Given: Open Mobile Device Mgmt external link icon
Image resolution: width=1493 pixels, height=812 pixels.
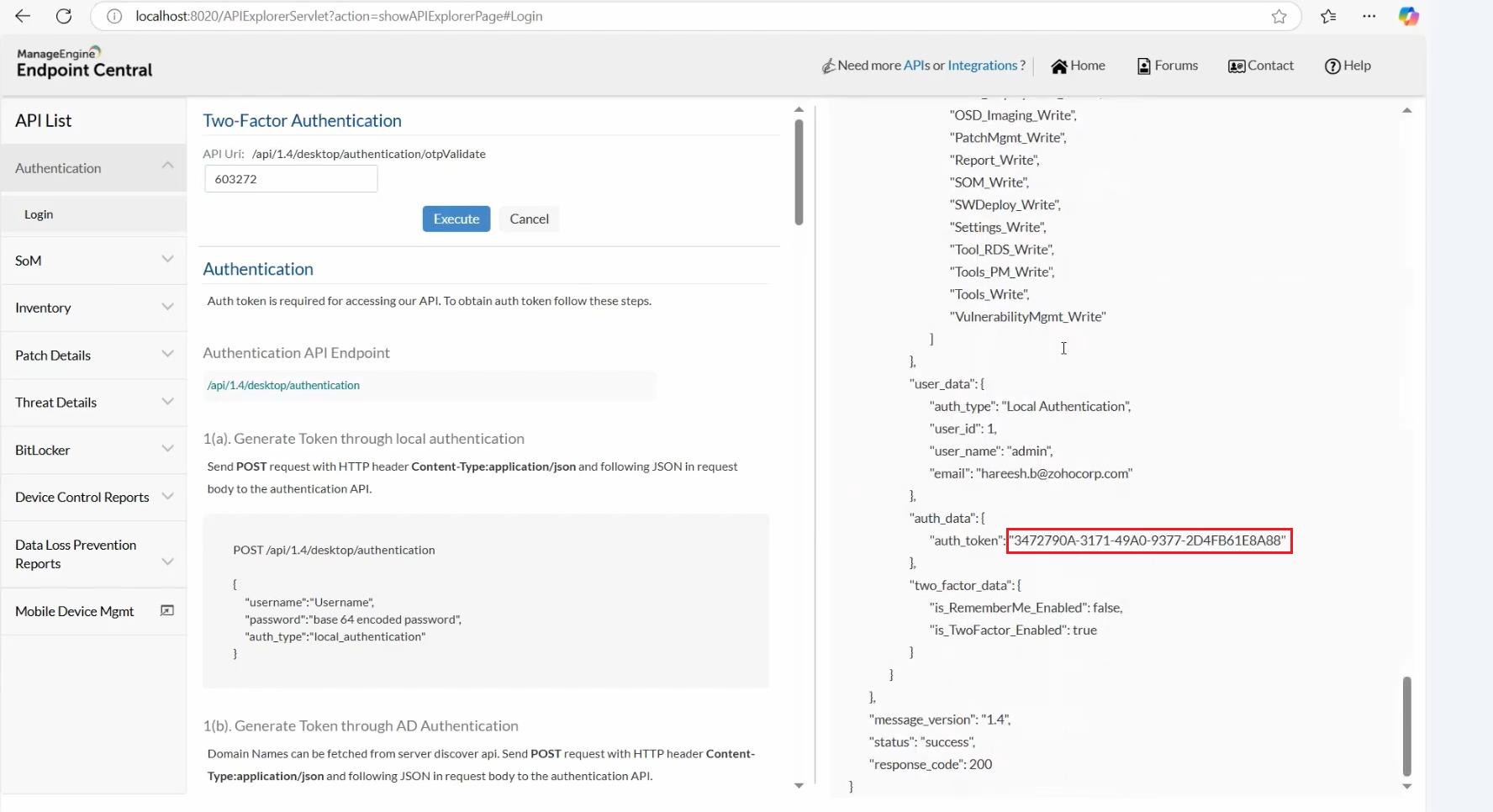Looking at the screenshot, I should [167, 610].
